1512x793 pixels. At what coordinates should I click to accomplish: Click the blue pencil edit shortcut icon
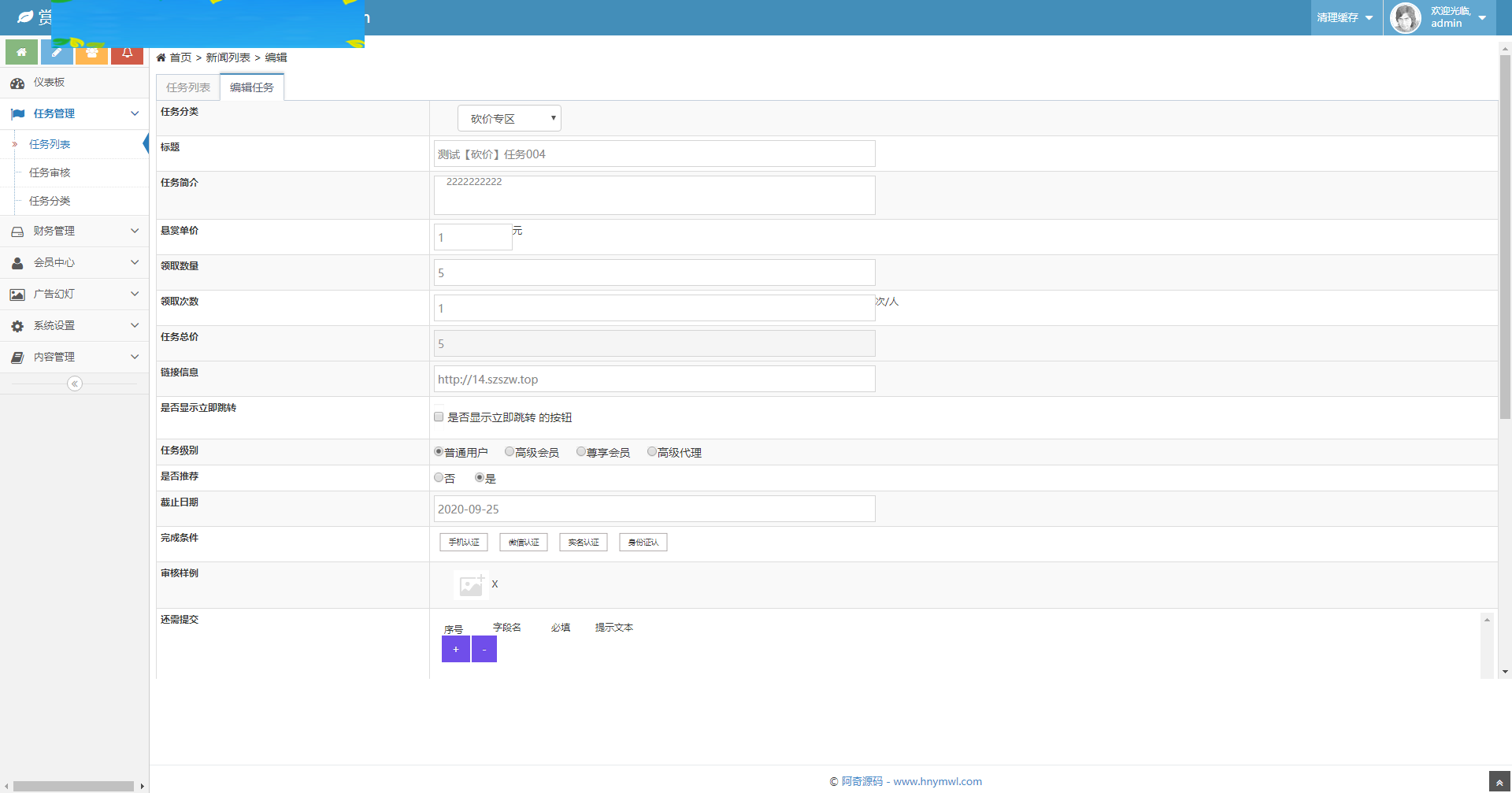[x=57, y=53]
